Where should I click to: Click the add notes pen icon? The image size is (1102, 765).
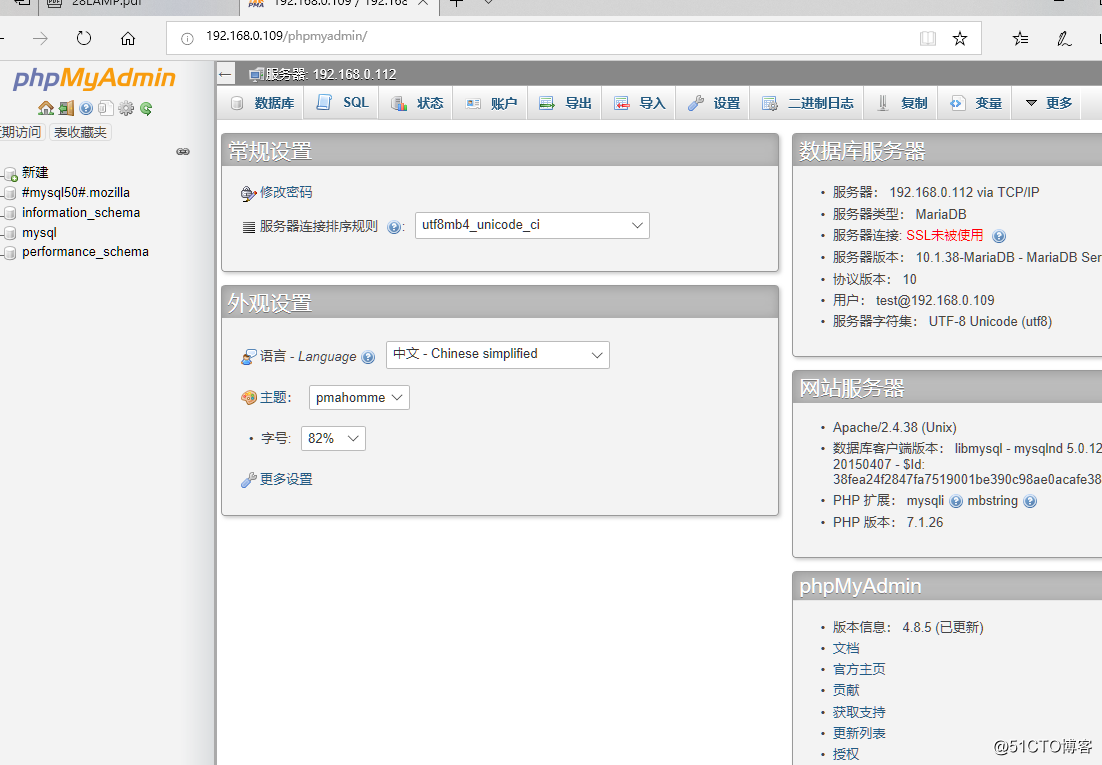[1064, 38]
